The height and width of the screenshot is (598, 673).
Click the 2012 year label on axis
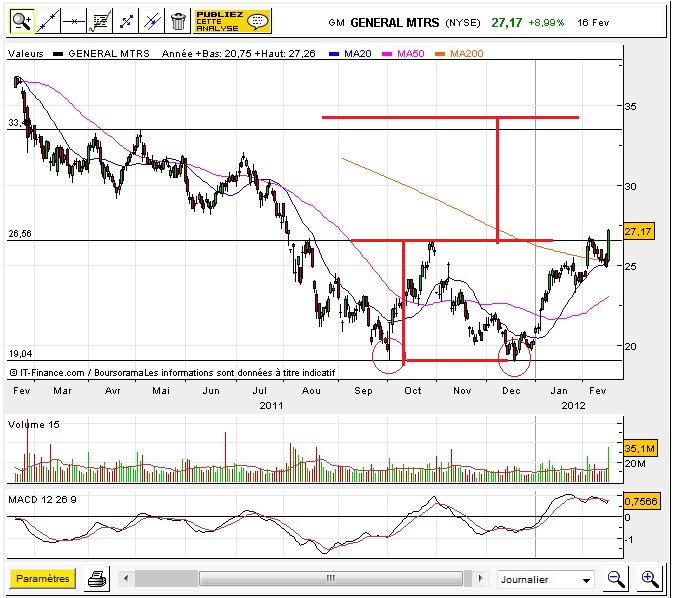pyautogui.click(x=573, y=406)
